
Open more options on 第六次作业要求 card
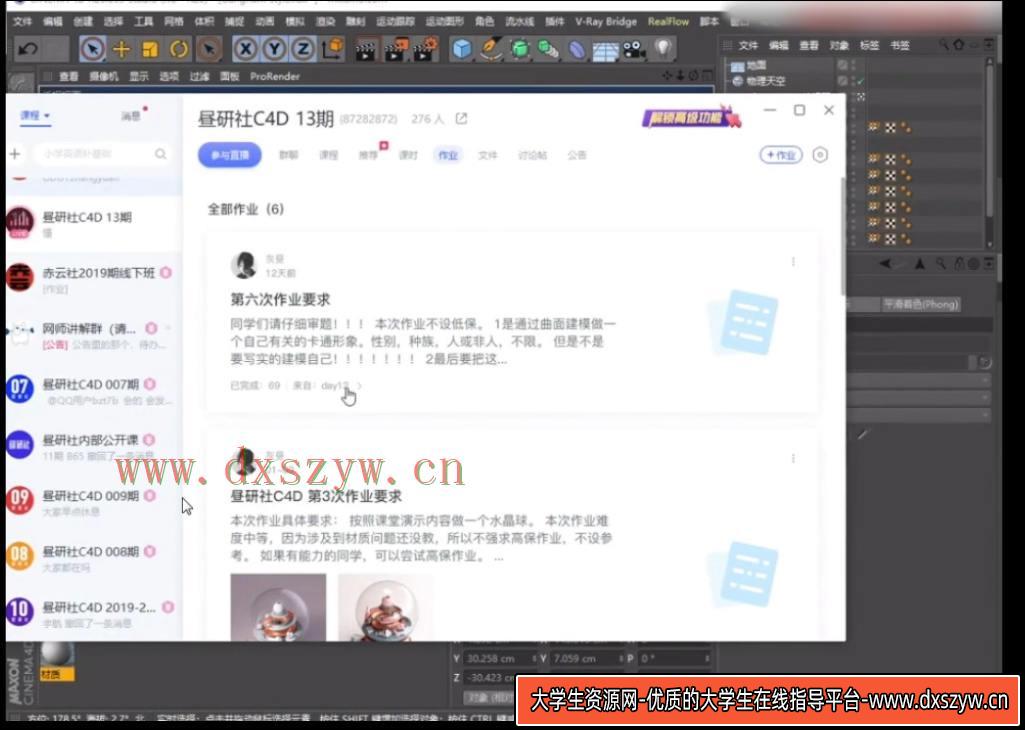[793, 262]
